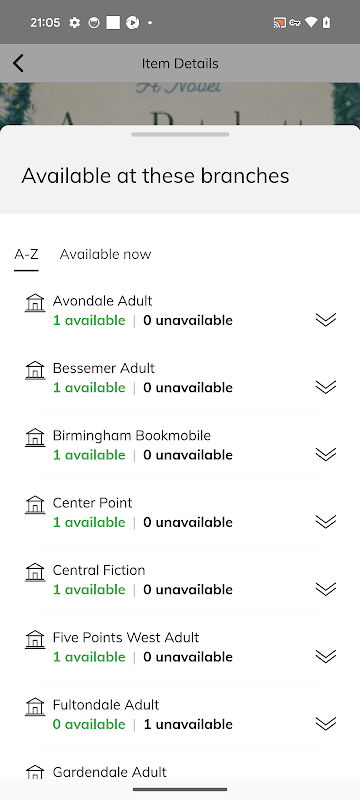Image resolution: width=360 pixels, height=800 pixels.
Task: Click the building icon for Five Points West Adult
Action: (35, 639)
